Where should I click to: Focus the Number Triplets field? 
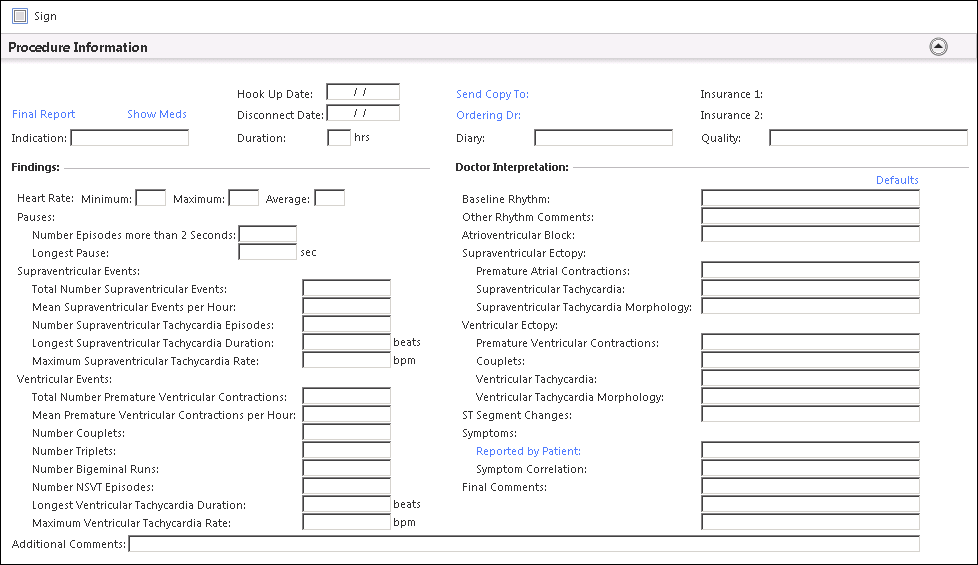pos(347,450)
